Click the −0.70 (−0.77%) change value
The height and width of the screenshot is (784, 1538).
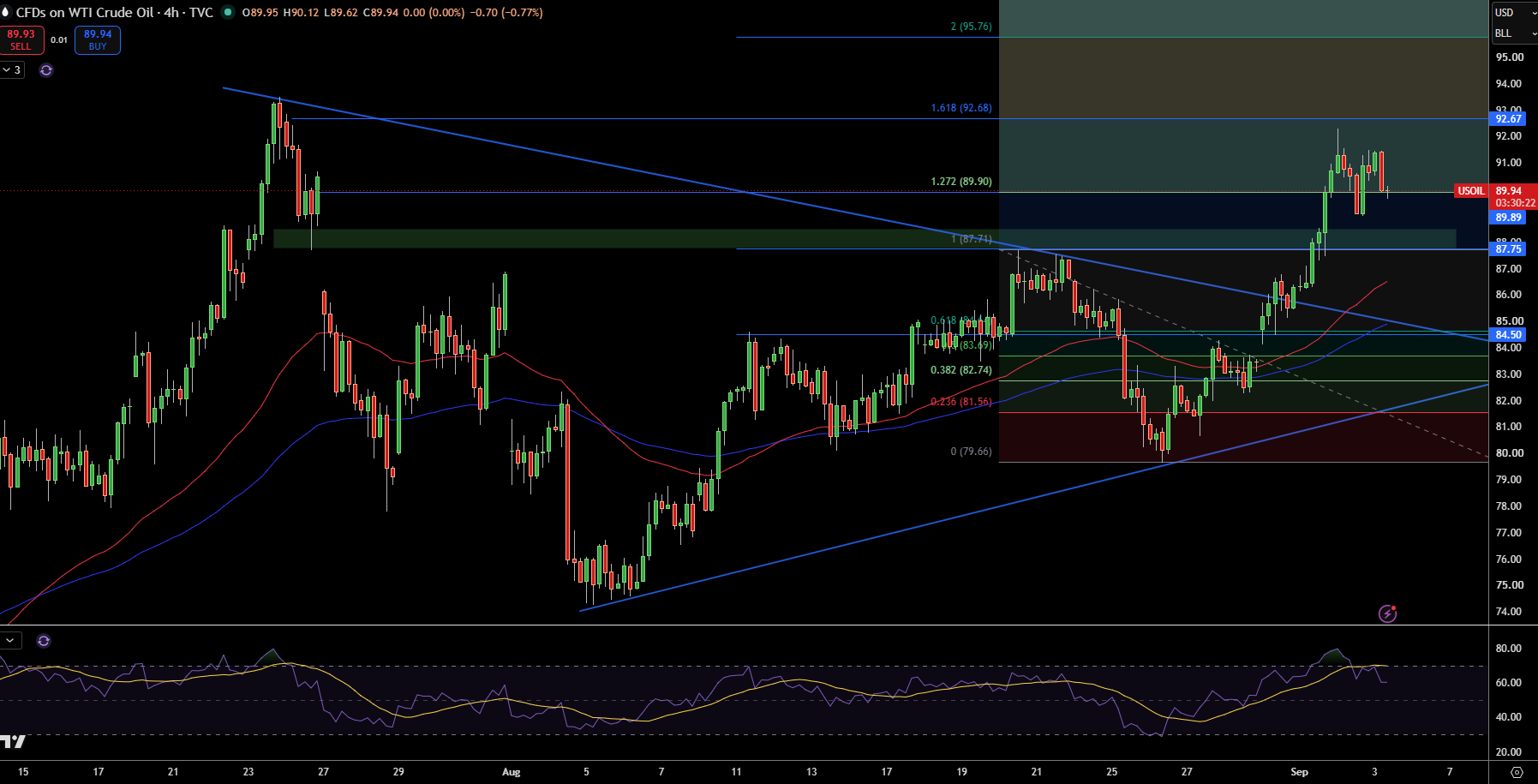coord(506,12)
